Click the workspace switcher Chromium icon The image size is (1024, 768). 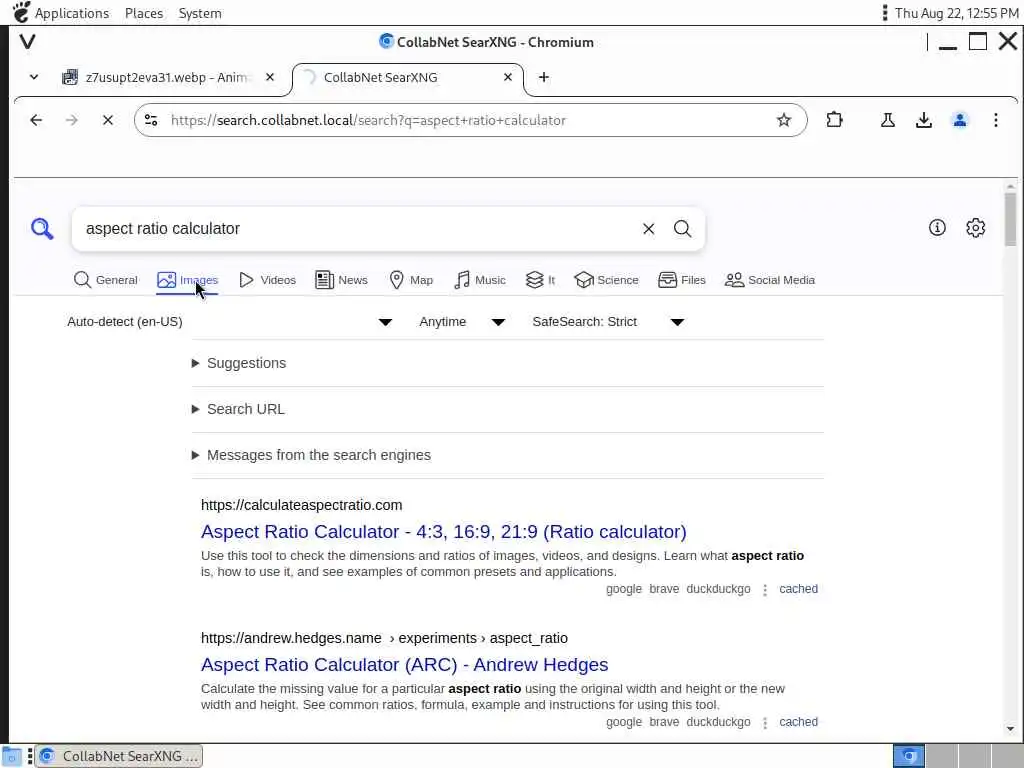click(x=908, y=756)
